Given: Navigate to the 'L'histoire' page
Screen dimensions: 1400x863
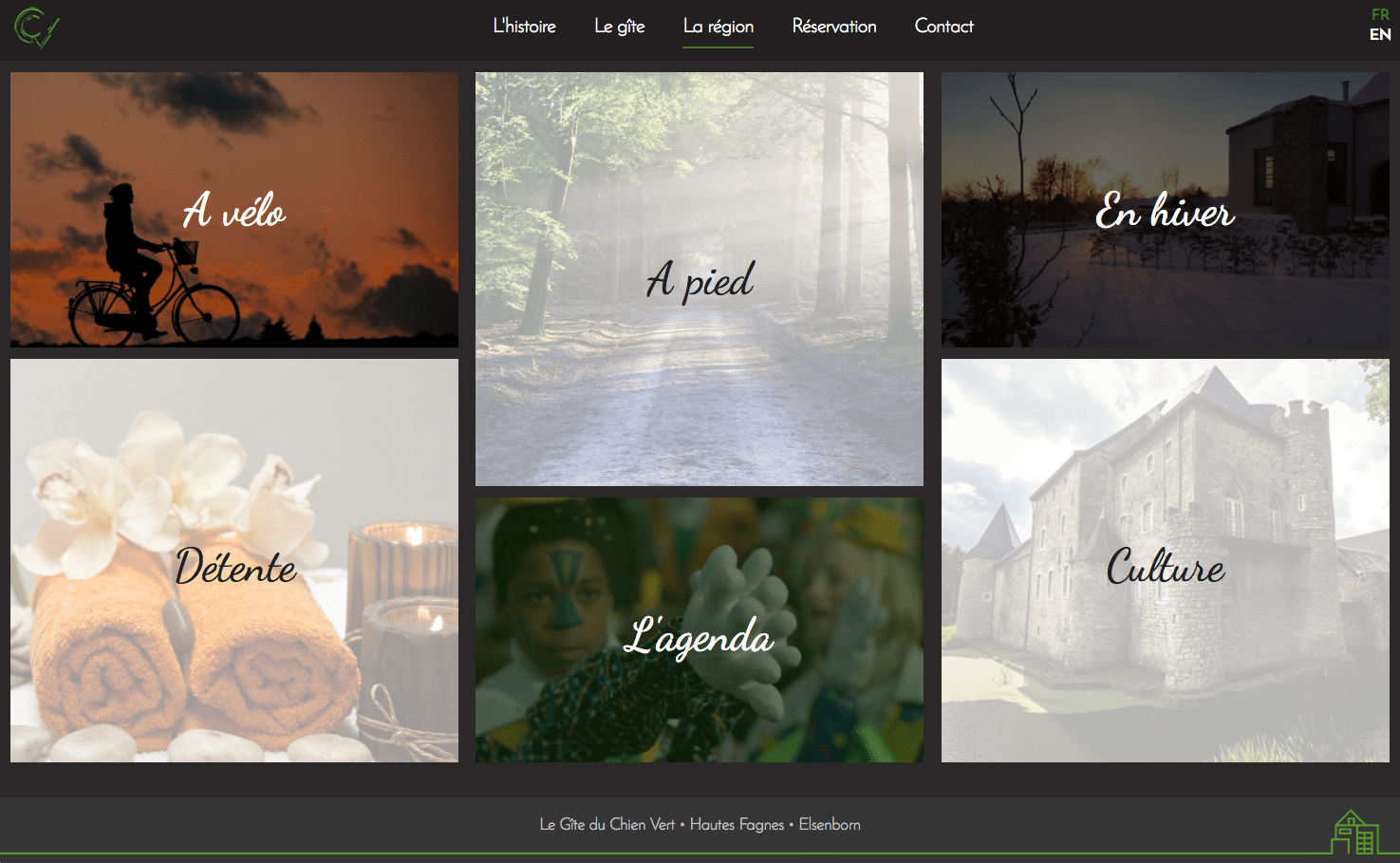Looking at the screenshot, I should (523, 27).
